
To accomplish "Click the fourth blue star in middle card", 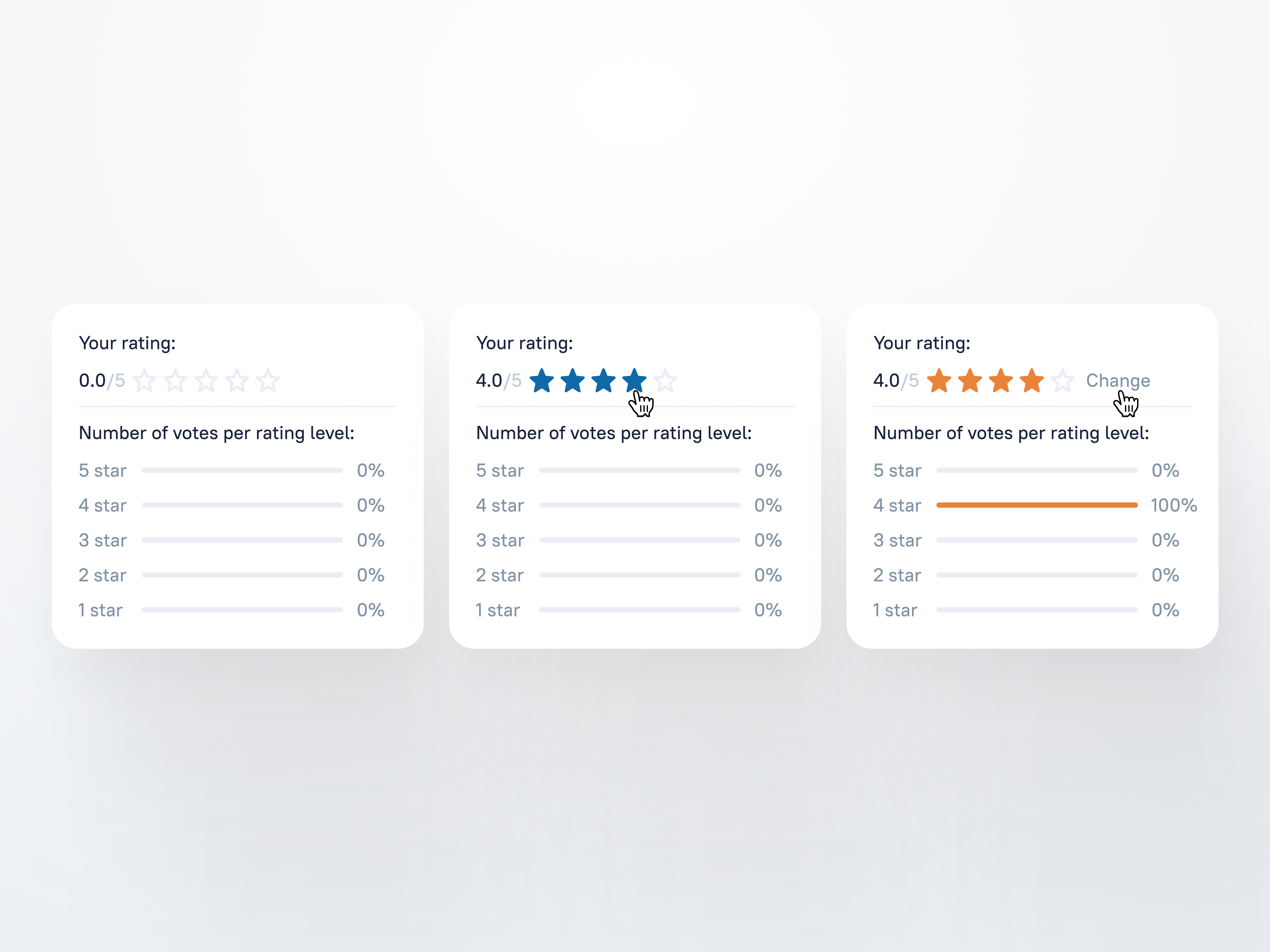I will pyautogui.click(x=634, y=380).
